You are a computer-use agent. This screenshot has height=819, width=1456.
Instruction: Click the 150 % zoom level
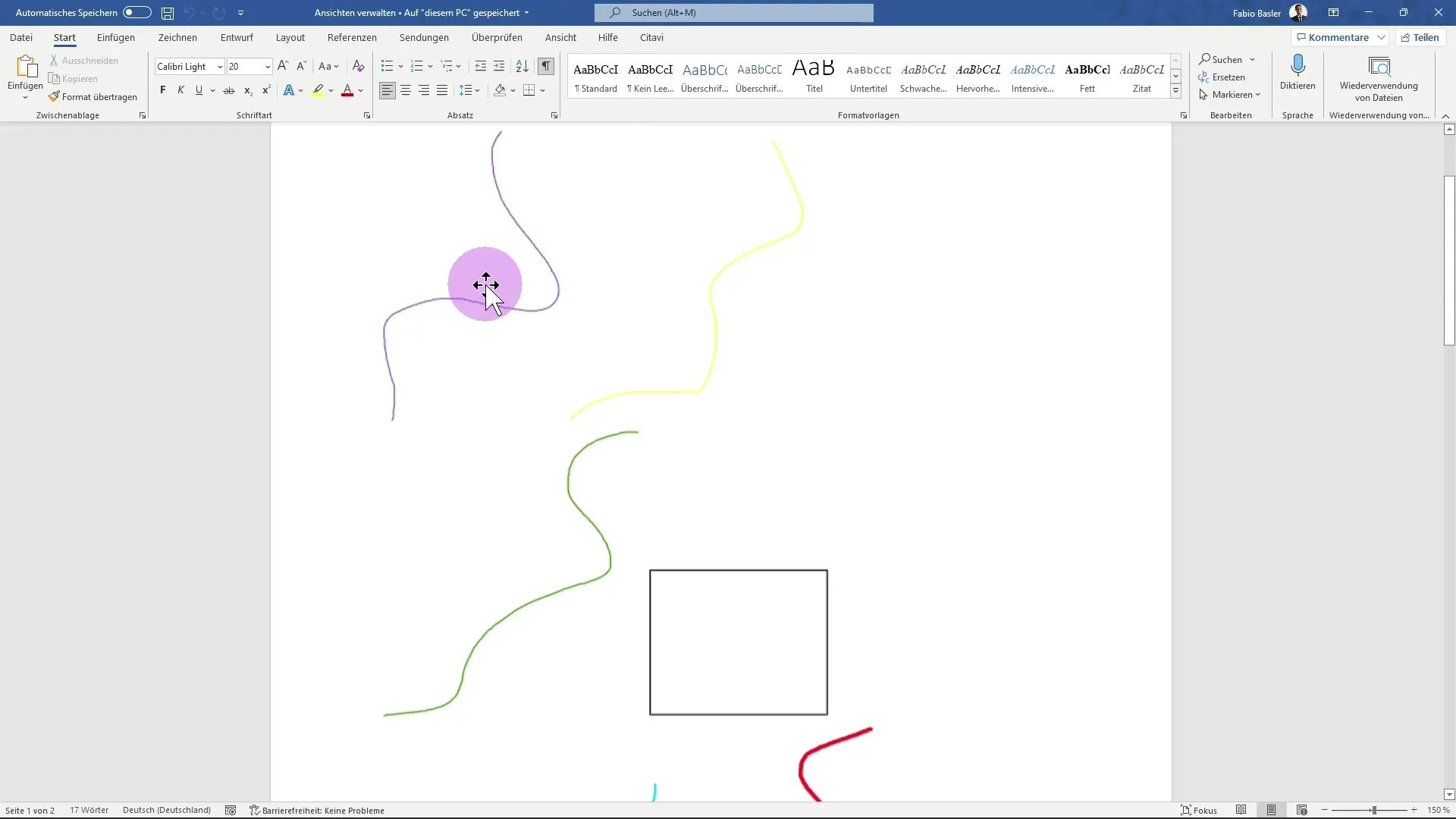pos(1438,811)
